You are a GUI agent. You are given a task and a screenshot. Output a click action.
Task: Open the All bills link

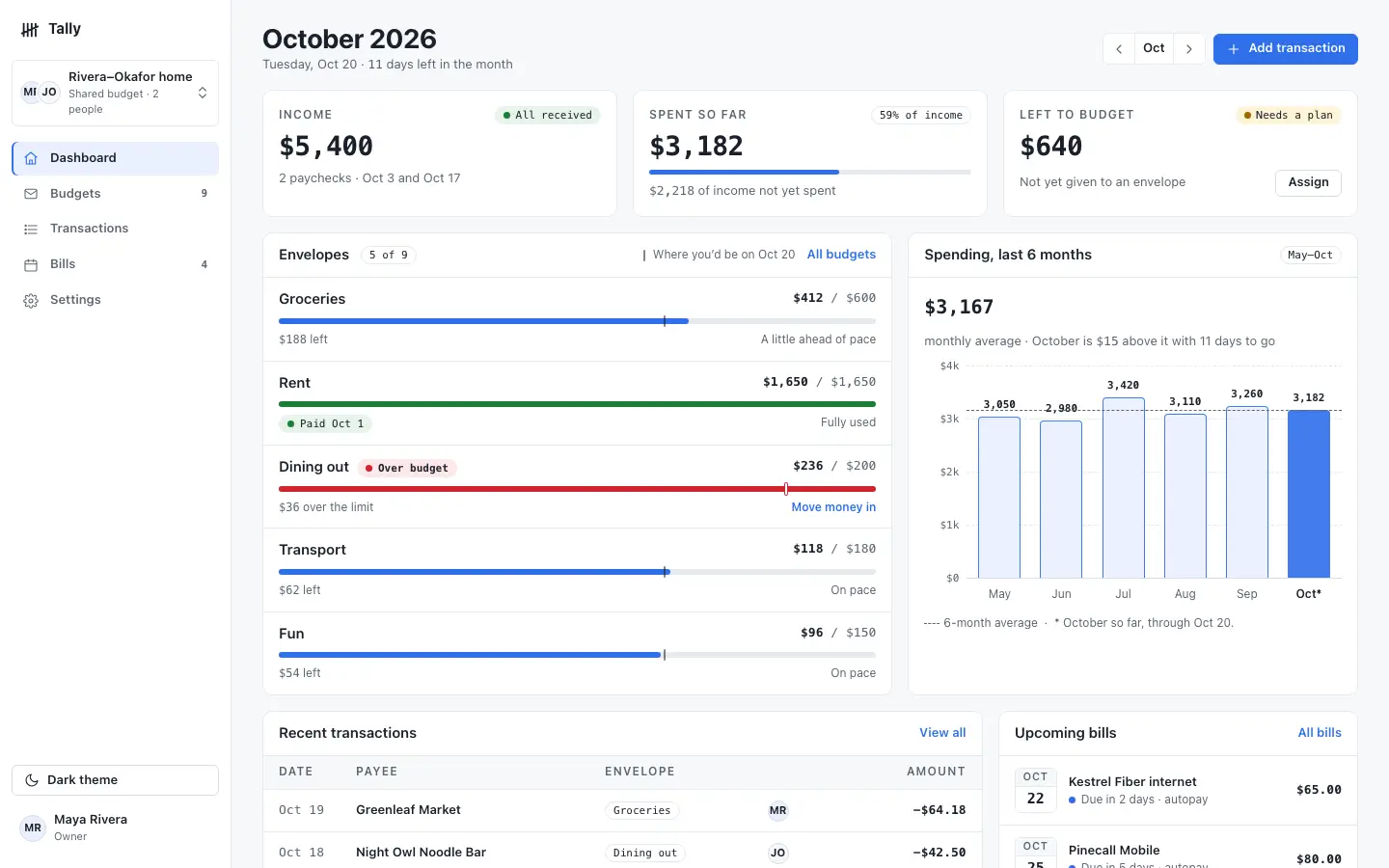coord(1320,733)
